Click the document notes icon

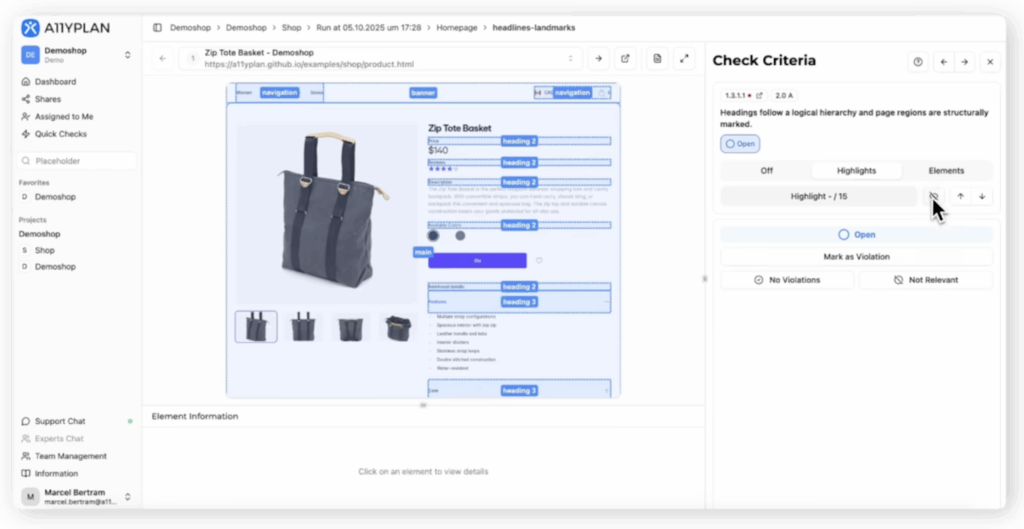click(657, 58)
